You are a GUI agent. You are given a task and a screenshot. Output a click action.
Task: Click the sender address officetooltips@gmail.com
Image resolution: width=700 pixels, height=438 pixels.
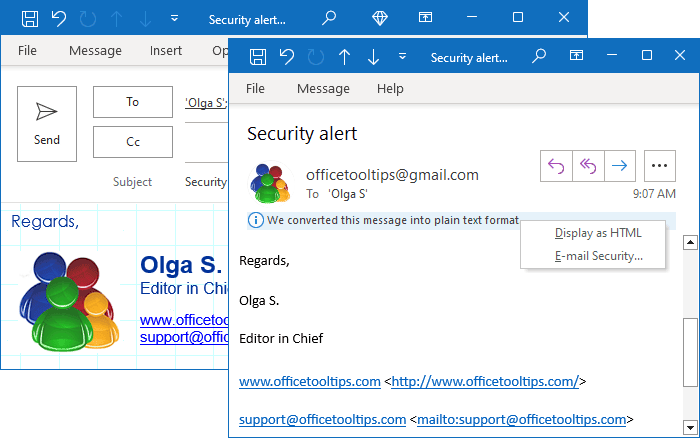tap(392, 175)
